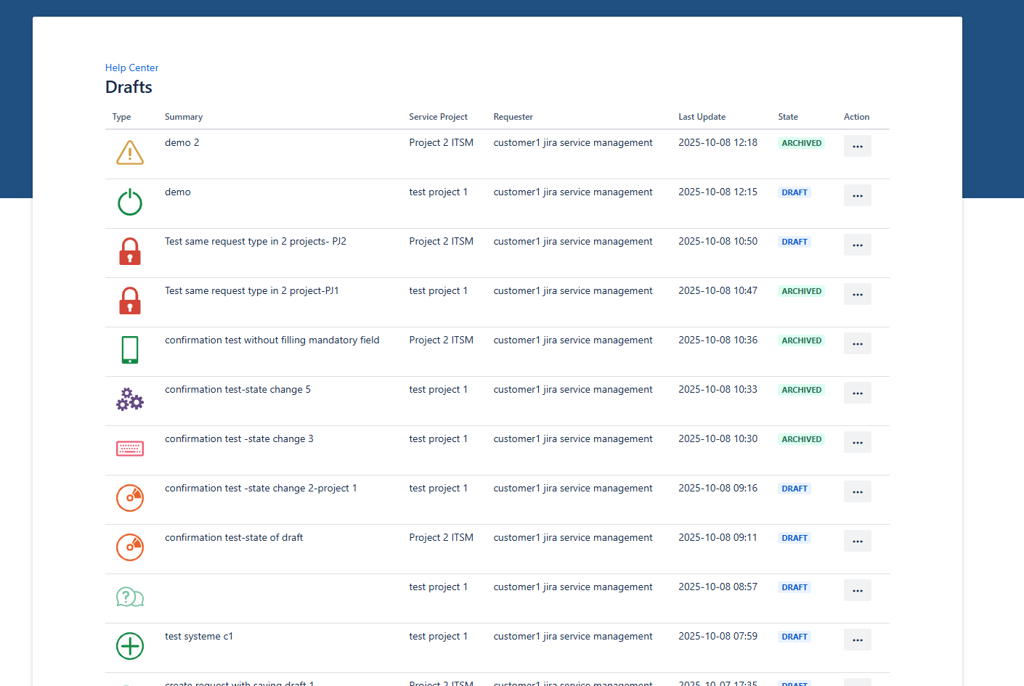Click the power icon beside the demo draft

click(x=129, y=202)
